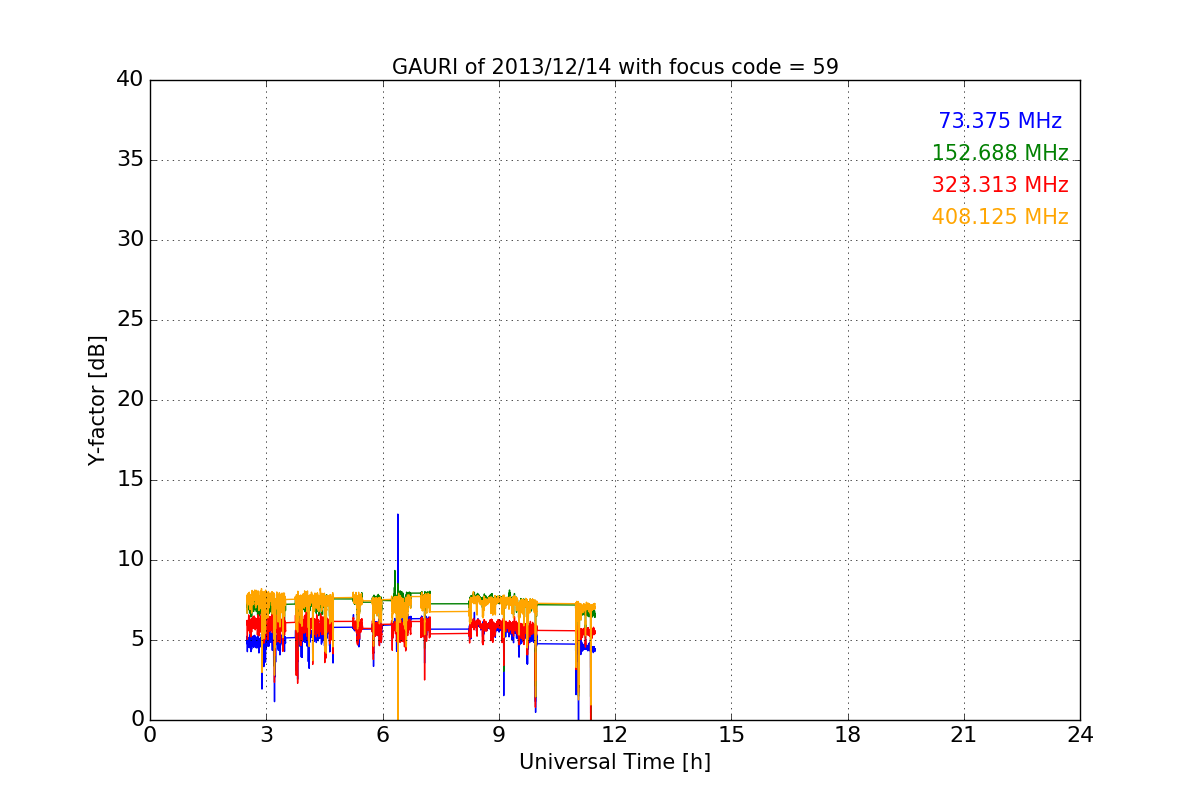Click the y-axis tick label 25
The image size is (1200, 800).
[130, 320]
